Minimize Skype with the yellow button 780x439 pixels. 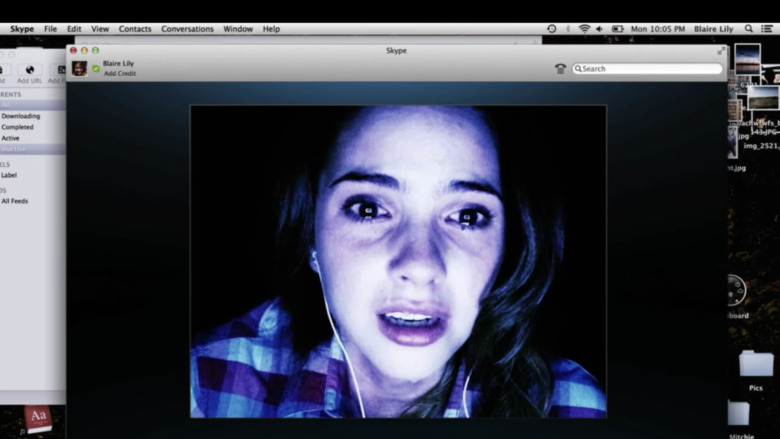click(x=84, y=51)
